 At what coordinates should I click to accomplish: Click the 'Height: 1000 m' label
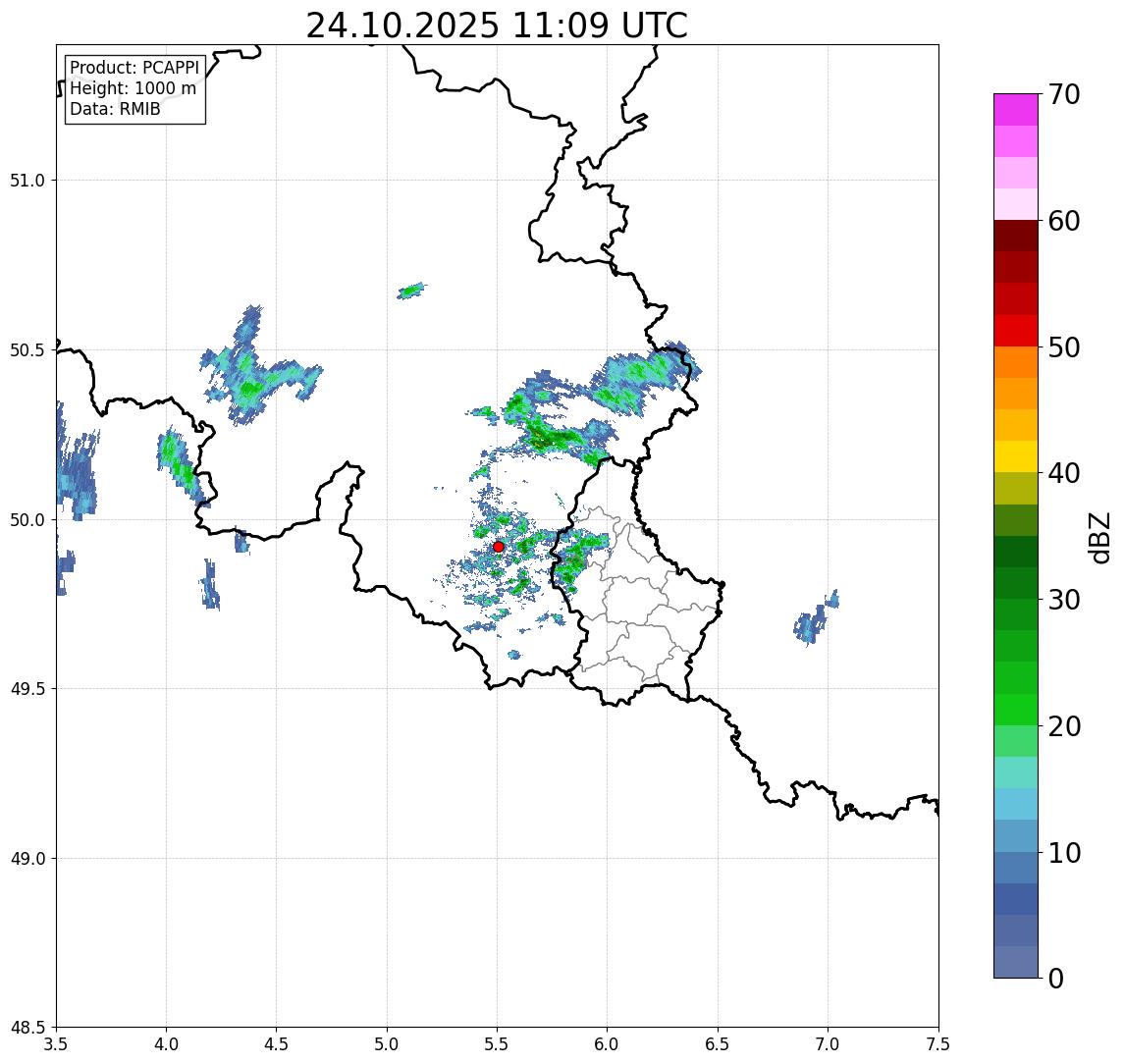pyautogui.click(x=133, y=88)
